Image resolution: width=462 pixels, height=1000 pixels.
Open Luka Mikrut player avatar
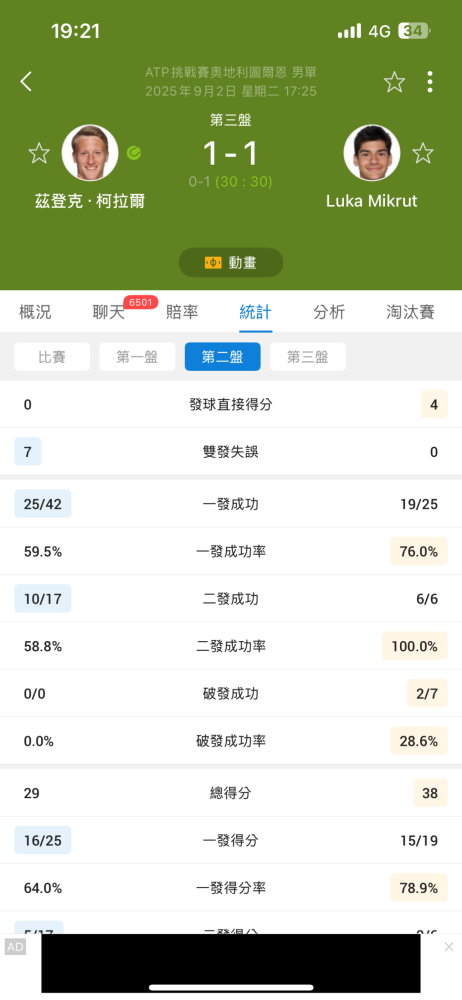point(371,153)
